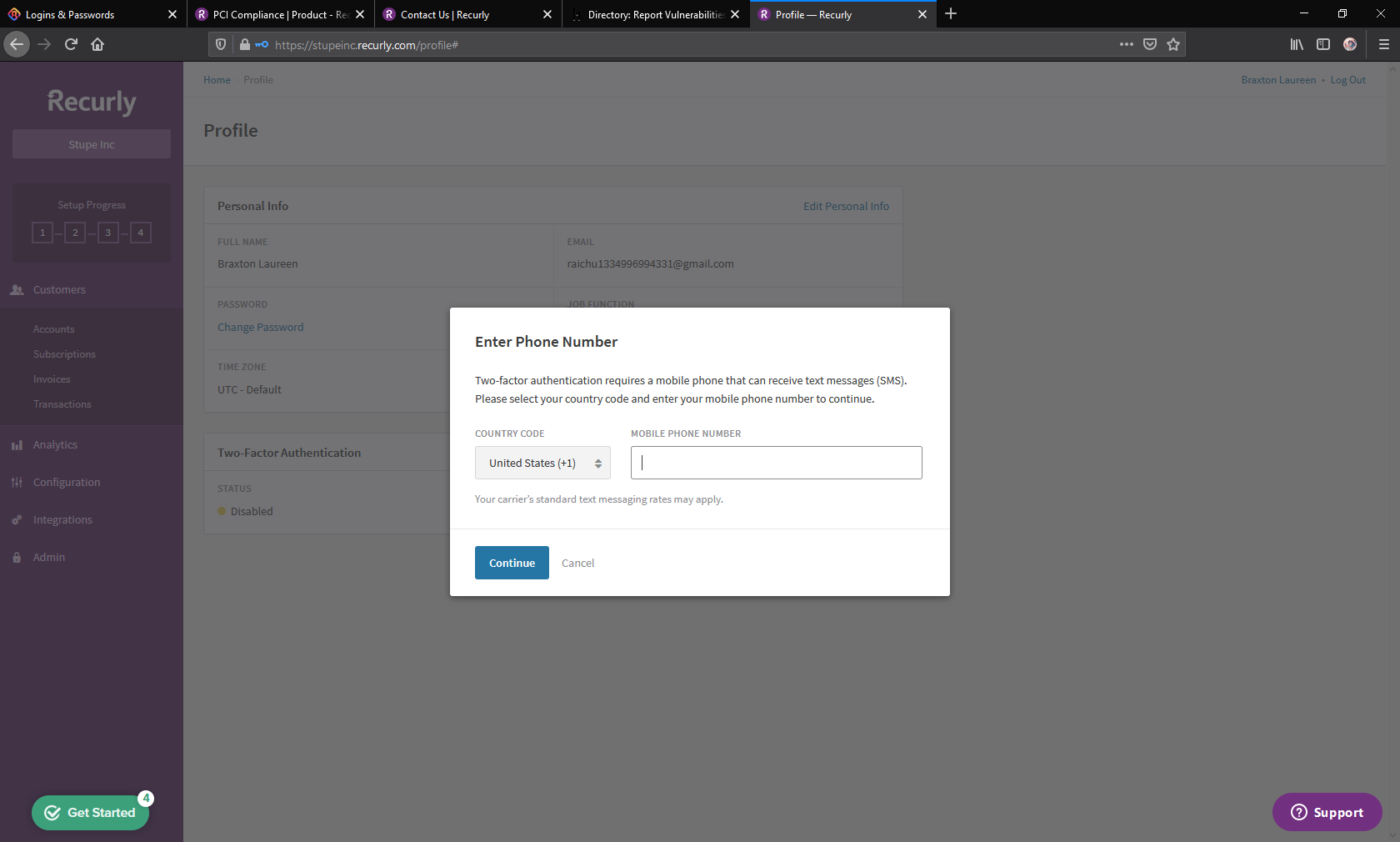The width and height of the screenshot is (1400, 842).
Task: Cancel the phone number dialog
Action: point(577,563)
